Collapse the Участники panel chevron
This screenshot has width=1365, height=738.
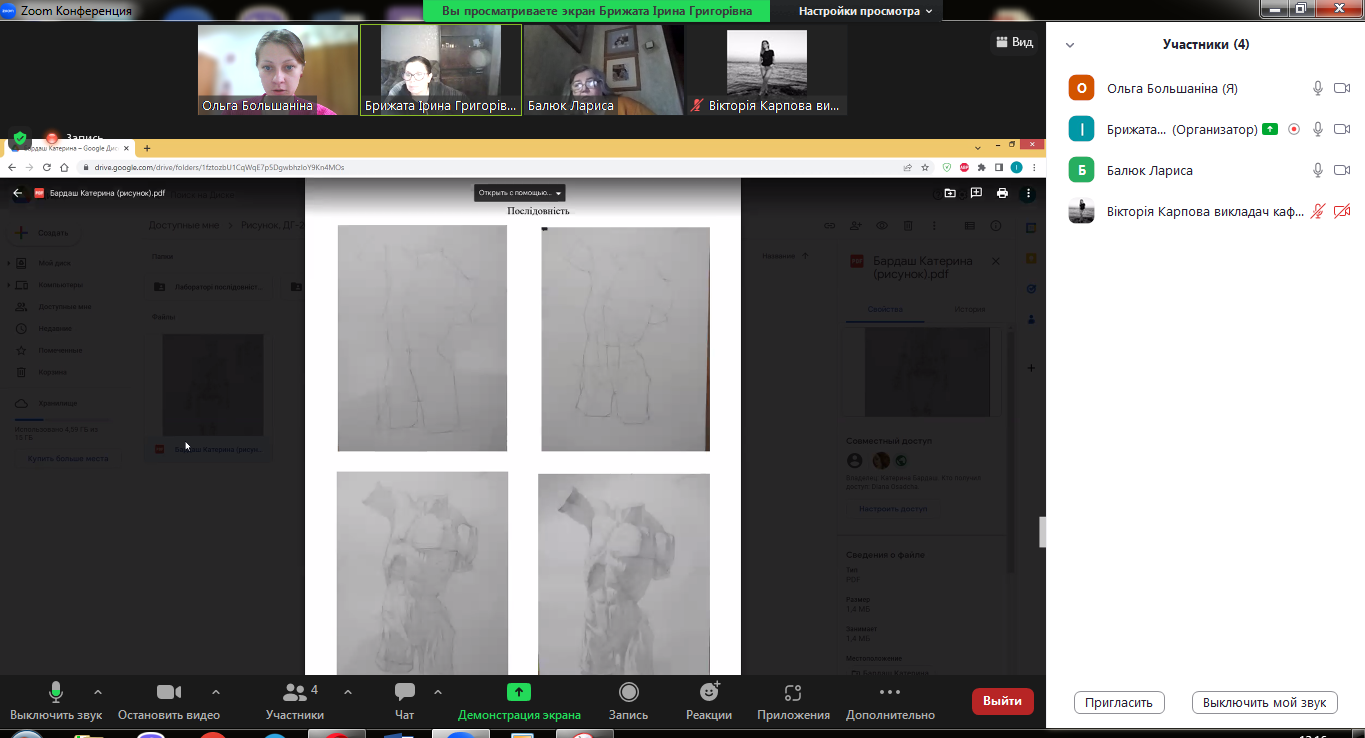[x=1070, y=45]
